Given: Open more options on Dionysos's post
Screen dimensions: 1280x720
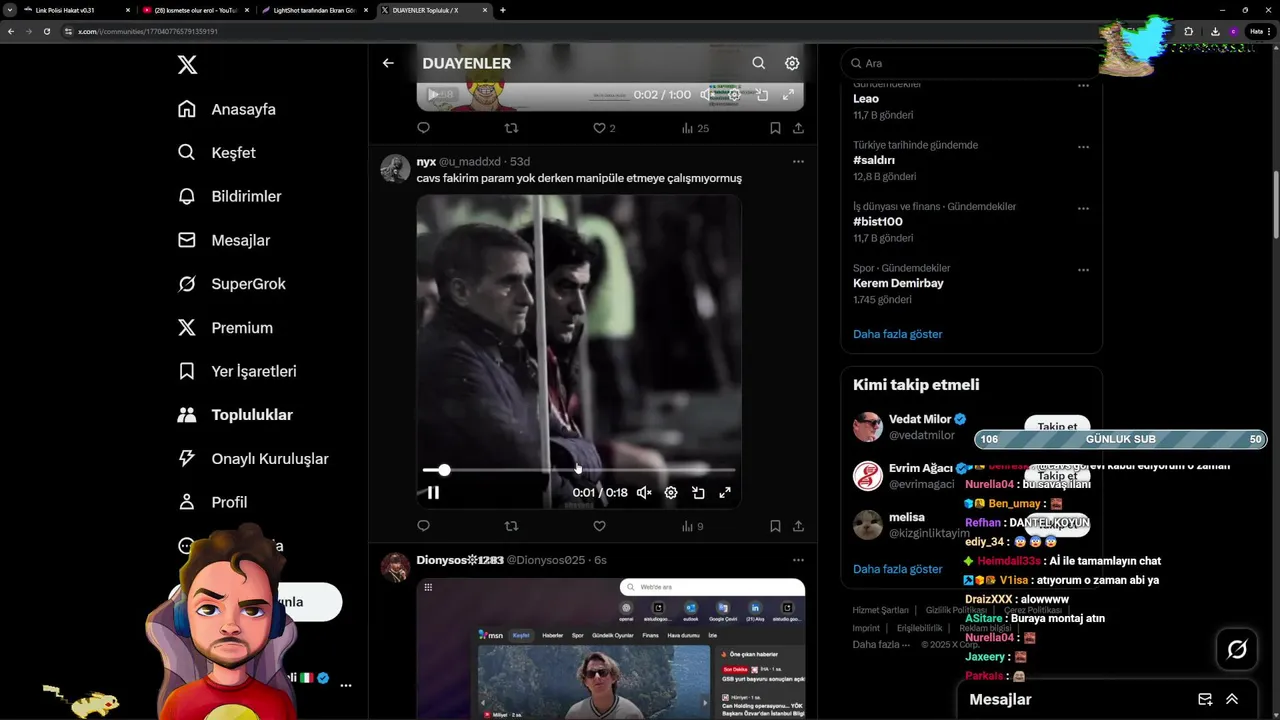Looking at the screenshot, I should 798,560.
